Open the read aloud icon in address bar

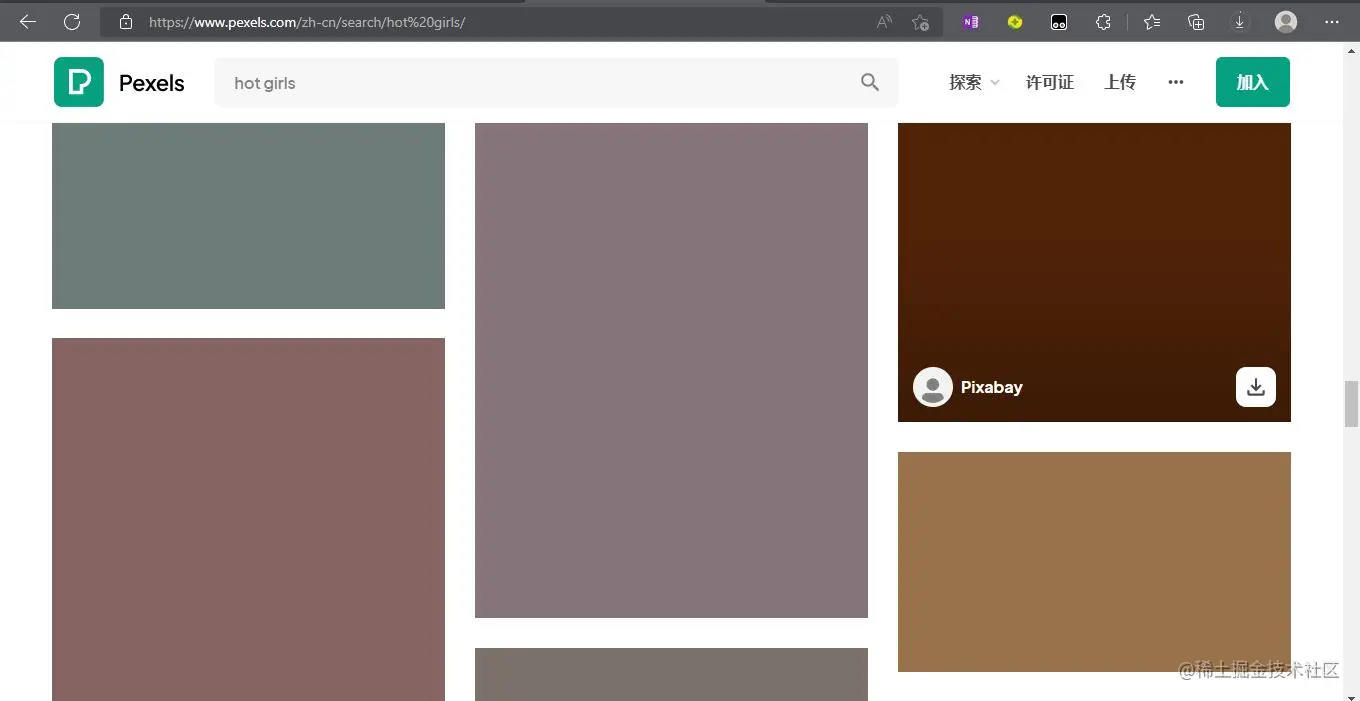[884, 22]
